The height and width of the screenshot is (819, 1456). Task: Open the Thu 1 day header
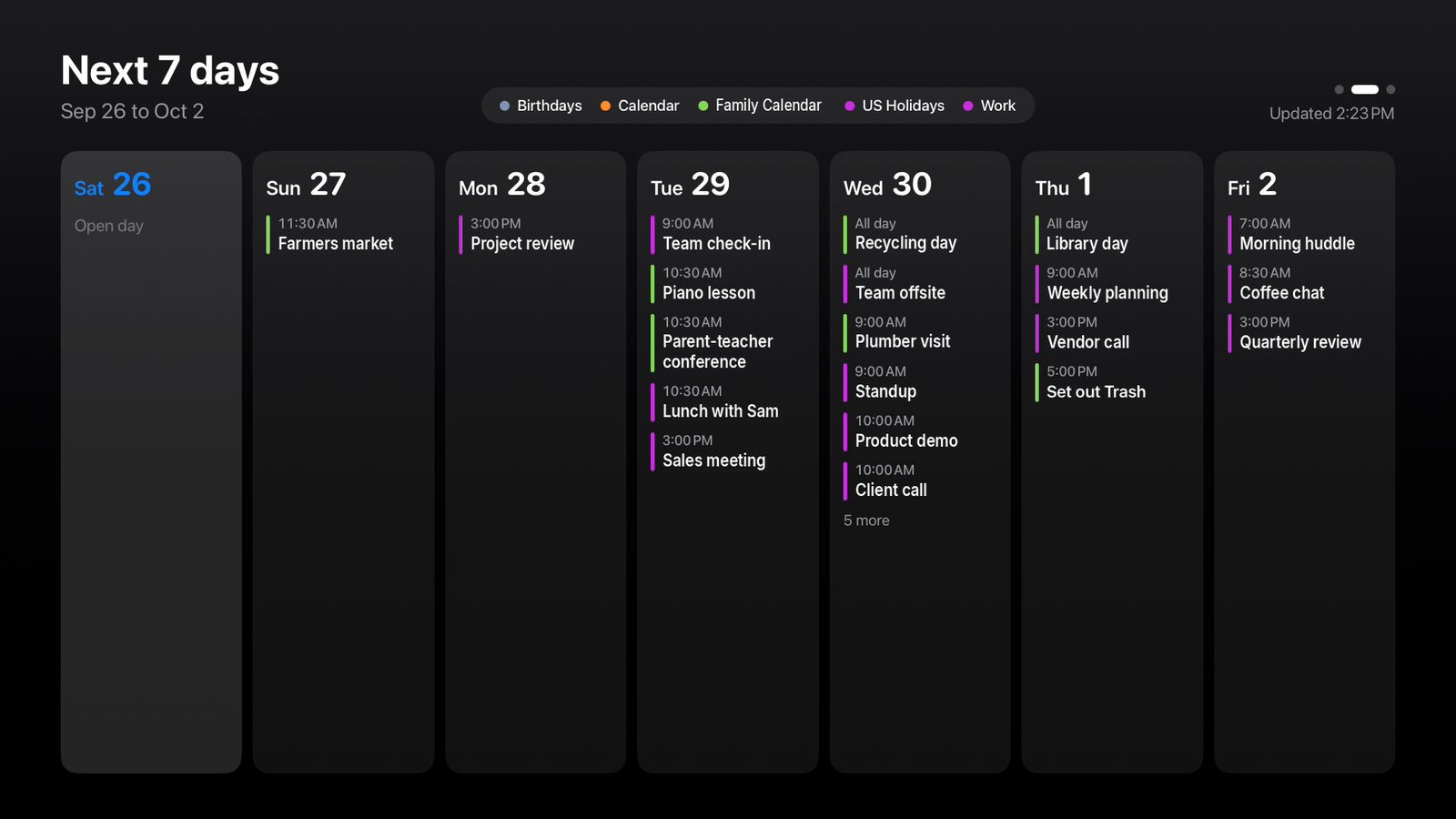point(1063,185)
